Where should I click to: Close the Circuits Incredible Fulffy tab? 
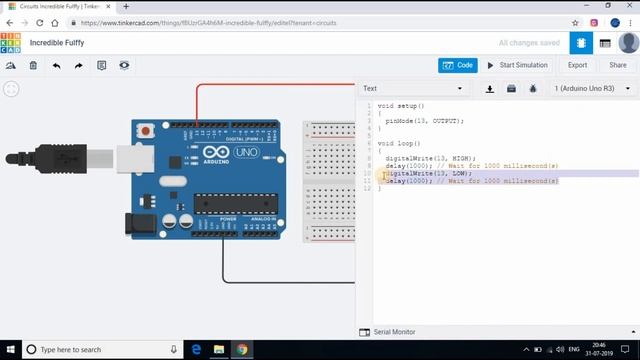coord(108,7)
